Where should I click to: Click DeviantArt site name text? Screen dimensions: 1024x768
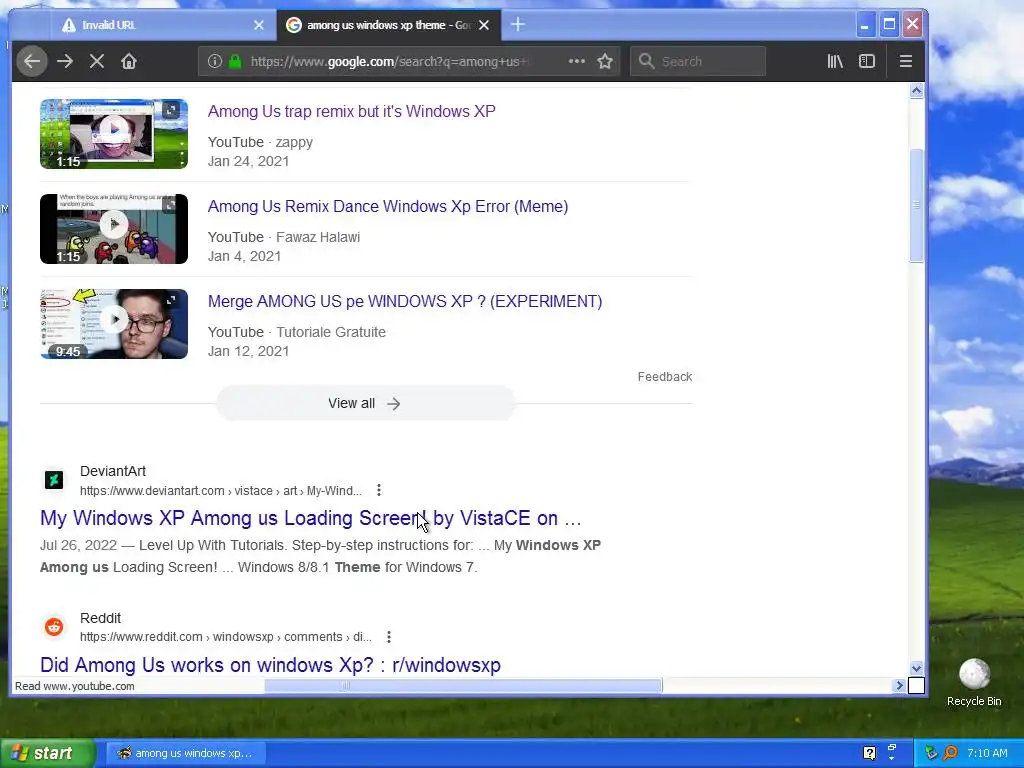click(x=112, y=472)
